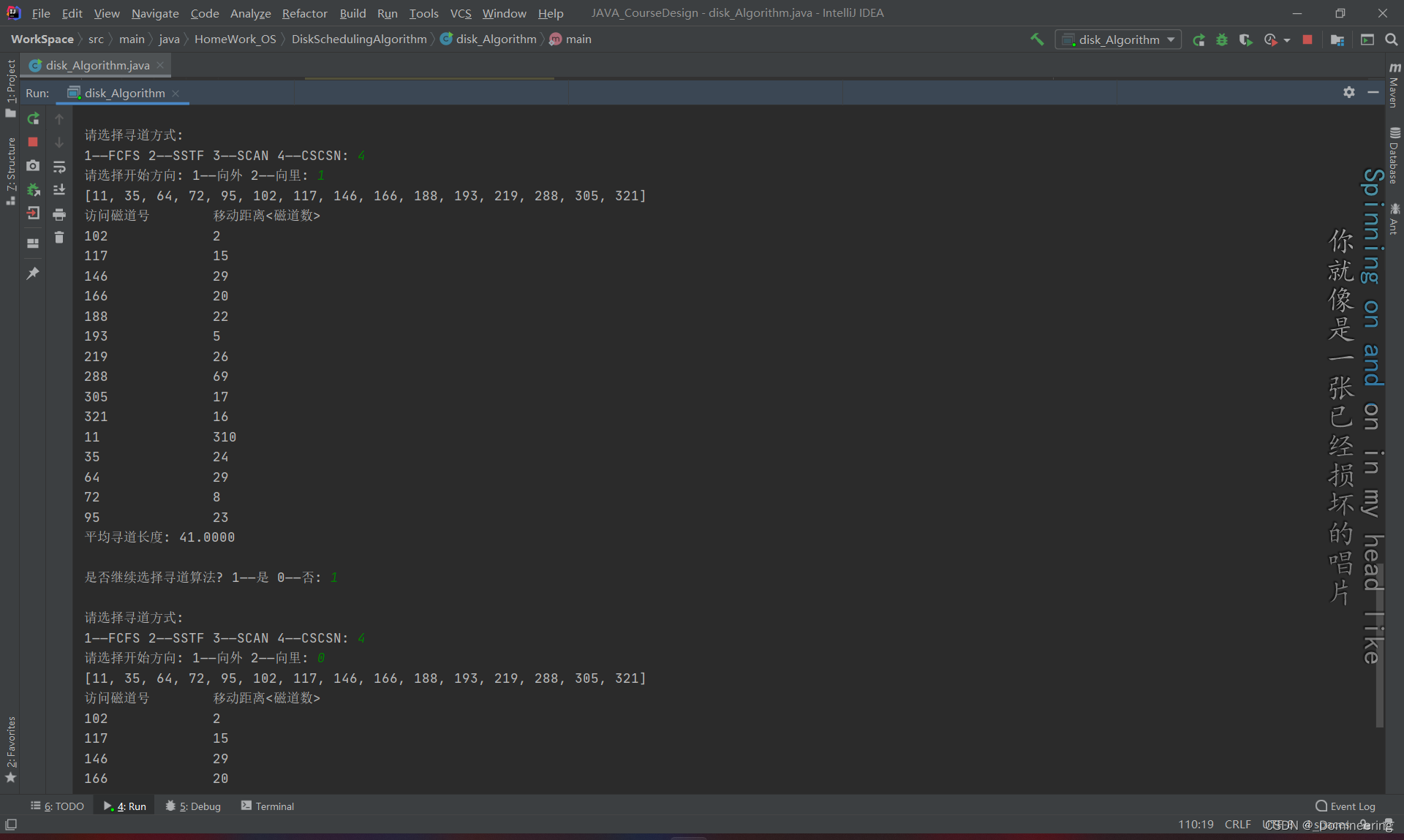Click the Debug bug icon in toolbar

(x=1222, y=39)
